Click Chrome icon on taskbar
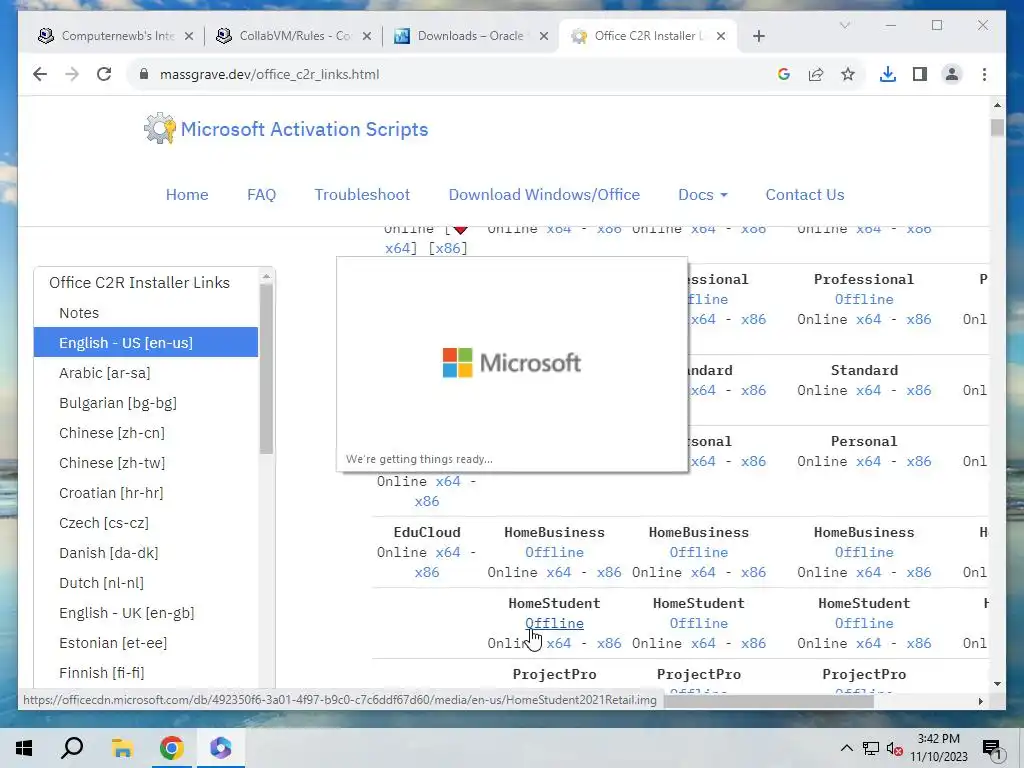This screenshot has width=1024, height=768. (x=171, y=748)
